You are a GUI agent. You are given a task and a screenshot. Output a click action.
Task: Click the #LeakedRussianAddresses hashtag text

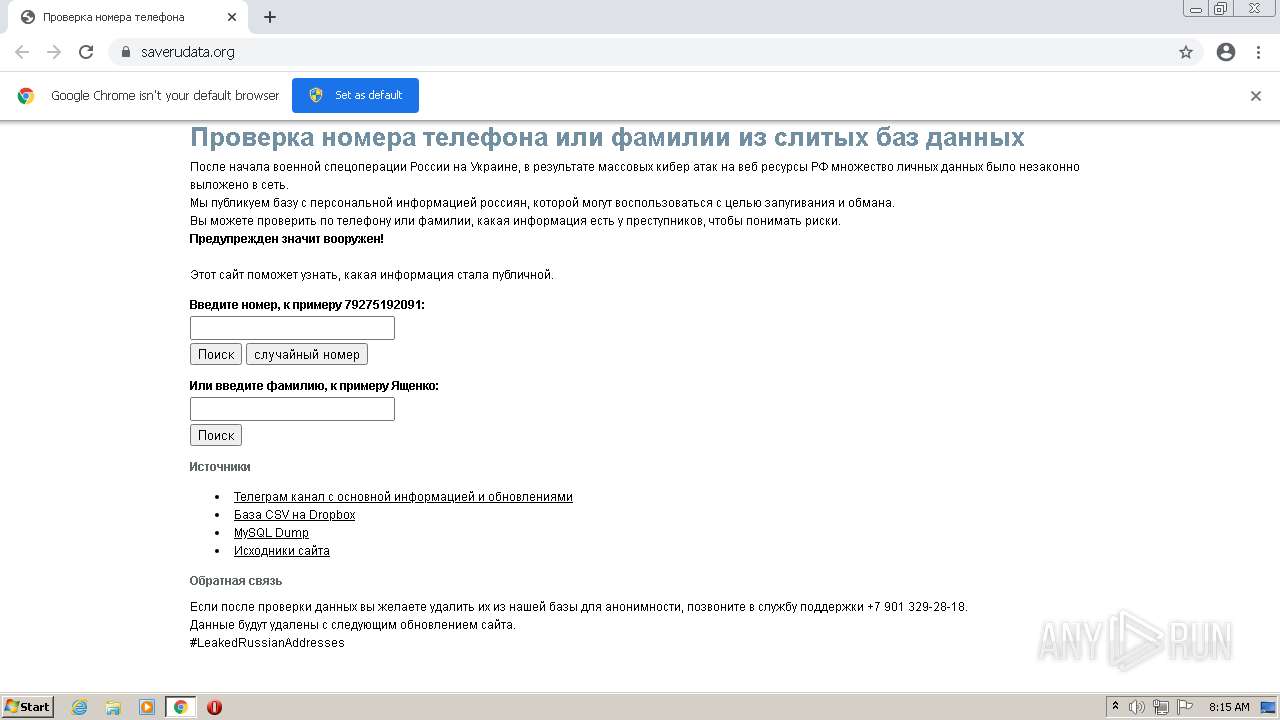tap(267, 643)
